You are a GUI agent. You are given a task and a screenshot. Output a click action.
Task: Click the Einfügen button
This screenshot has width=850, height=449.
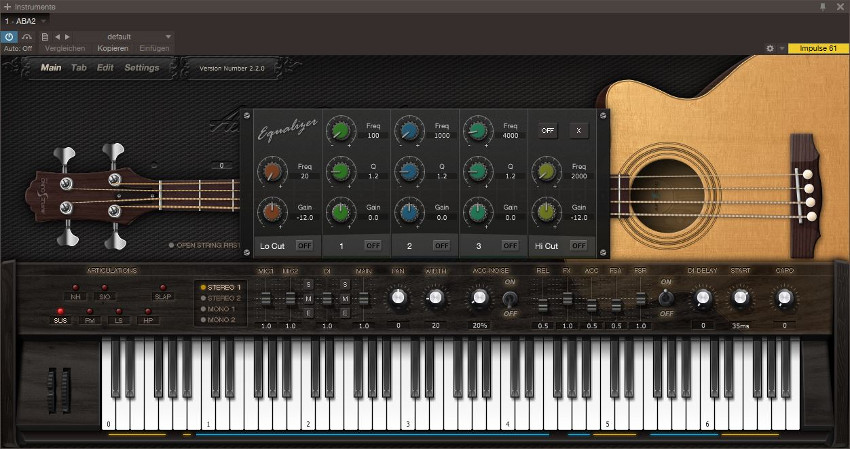tap(154, 48)
